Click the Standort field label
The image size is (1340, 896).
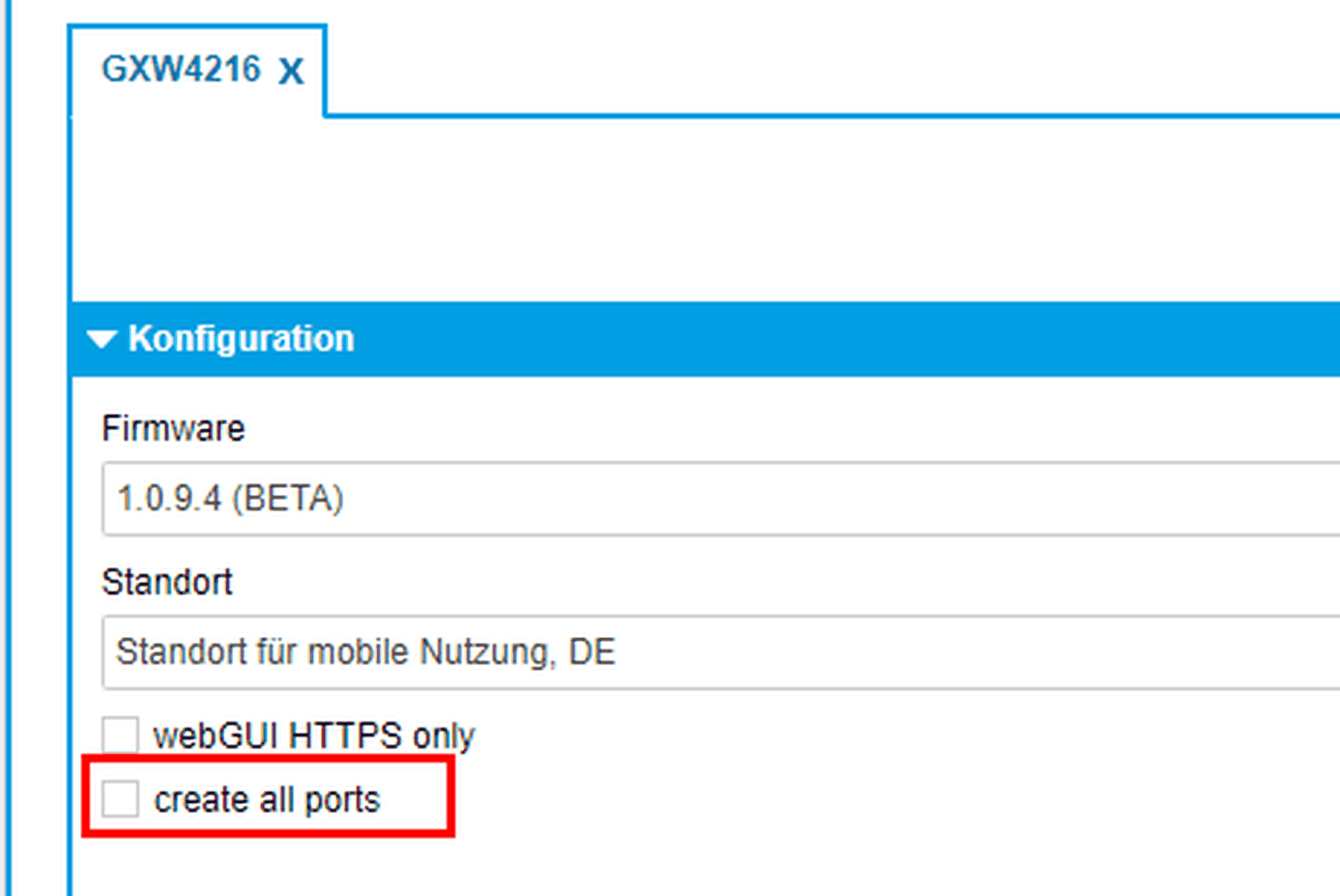(167, 582)
